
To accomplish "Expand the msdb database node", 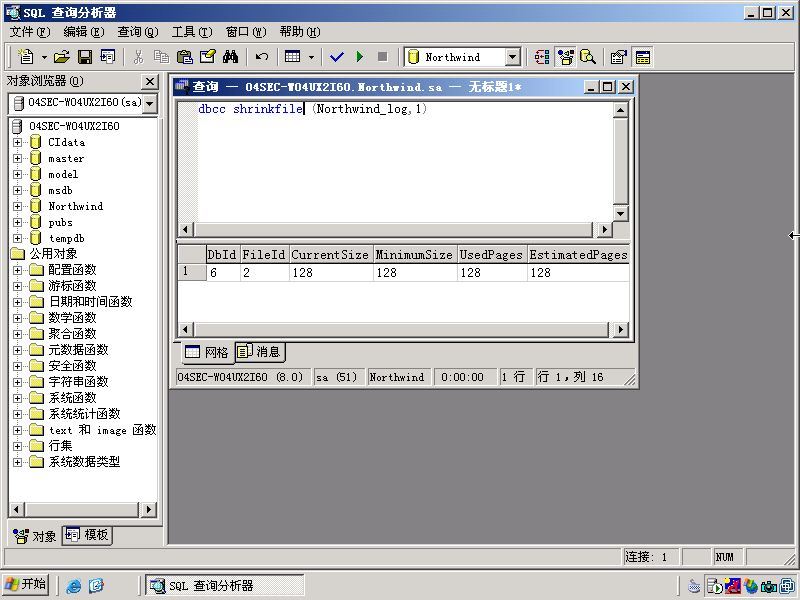I will (17, 190).
